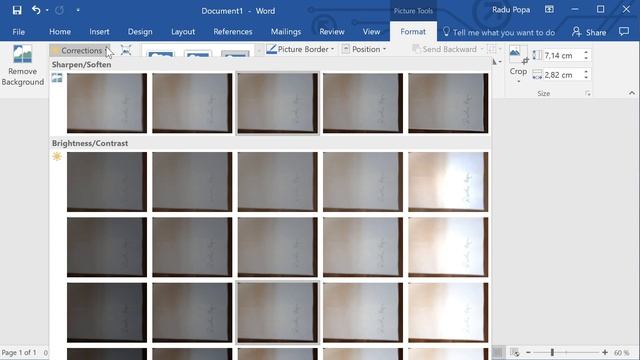Open the Size dialog launcher
Viewport: 640px width, 360px height.
coord(588,93)
